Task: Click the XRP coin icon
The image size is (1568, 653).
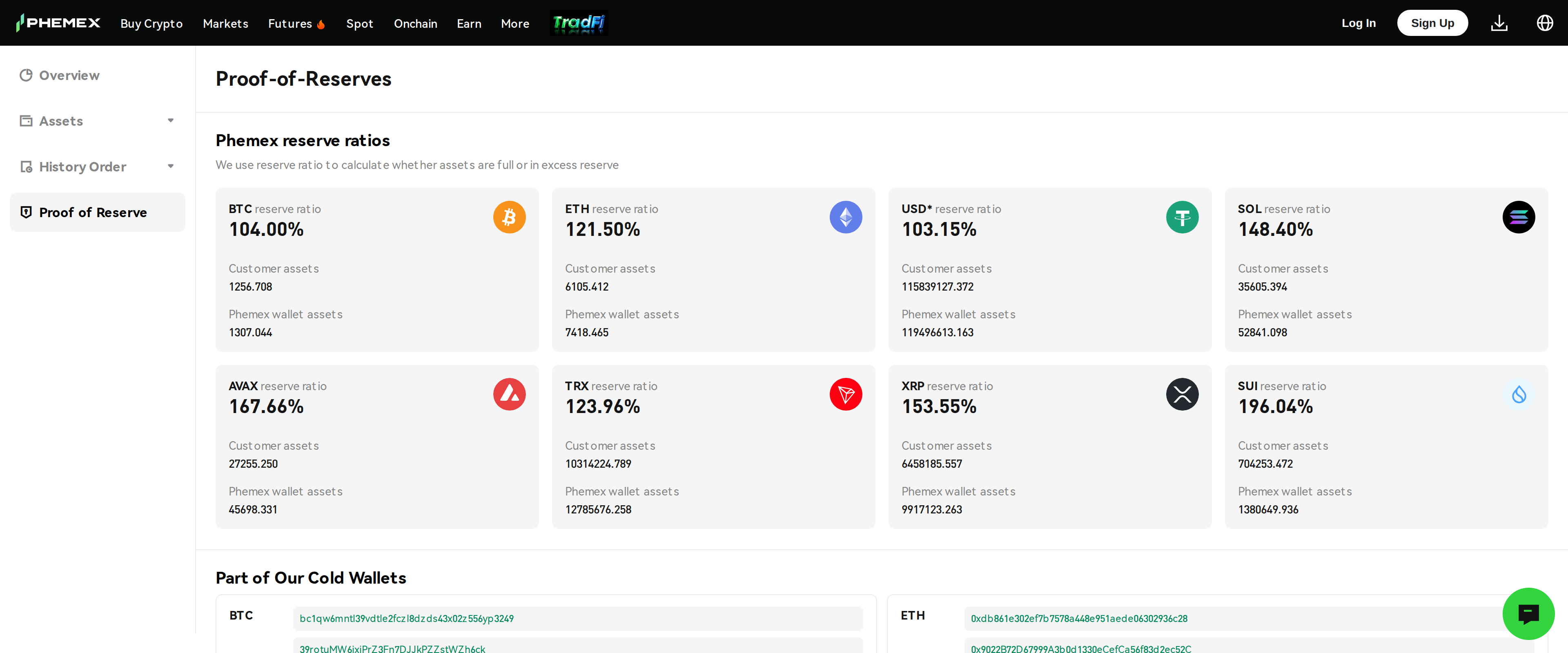Action: pyautogui.click(x=1182, y=394)
